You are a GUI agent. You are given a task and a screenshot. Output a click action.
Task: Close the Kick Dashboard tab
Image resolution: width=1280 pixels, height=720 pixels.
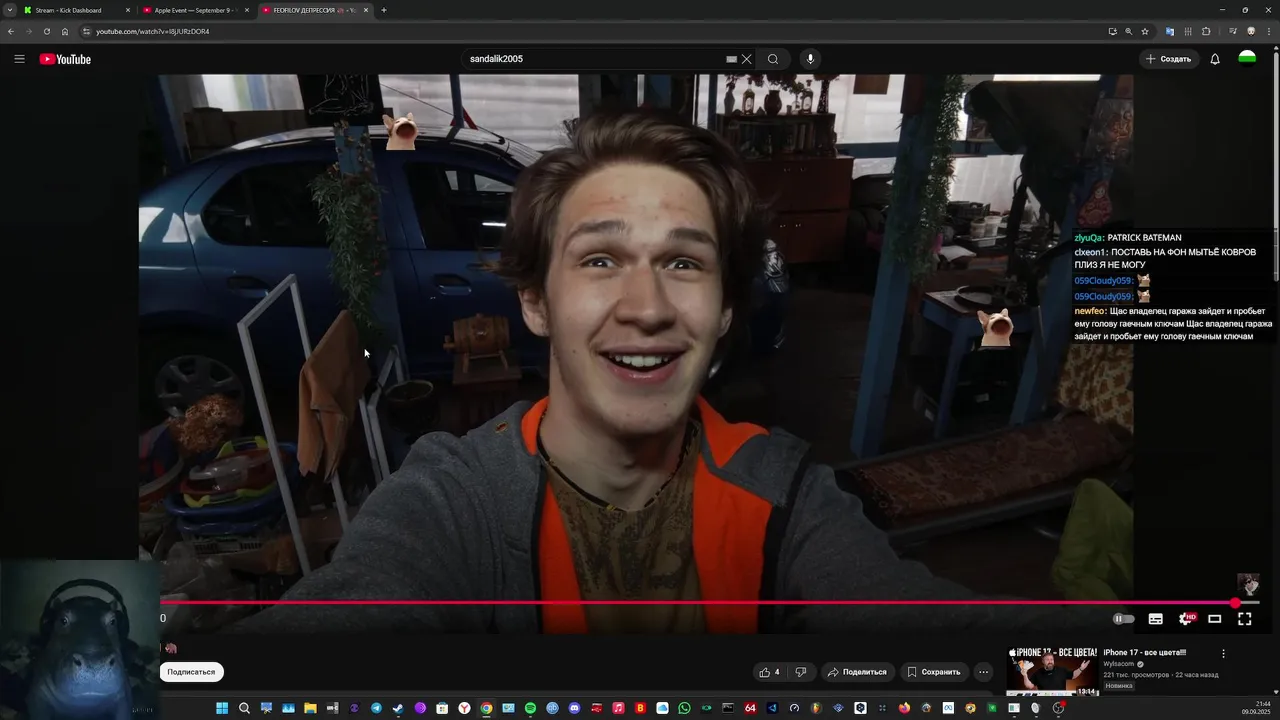[x=128, y=10]
